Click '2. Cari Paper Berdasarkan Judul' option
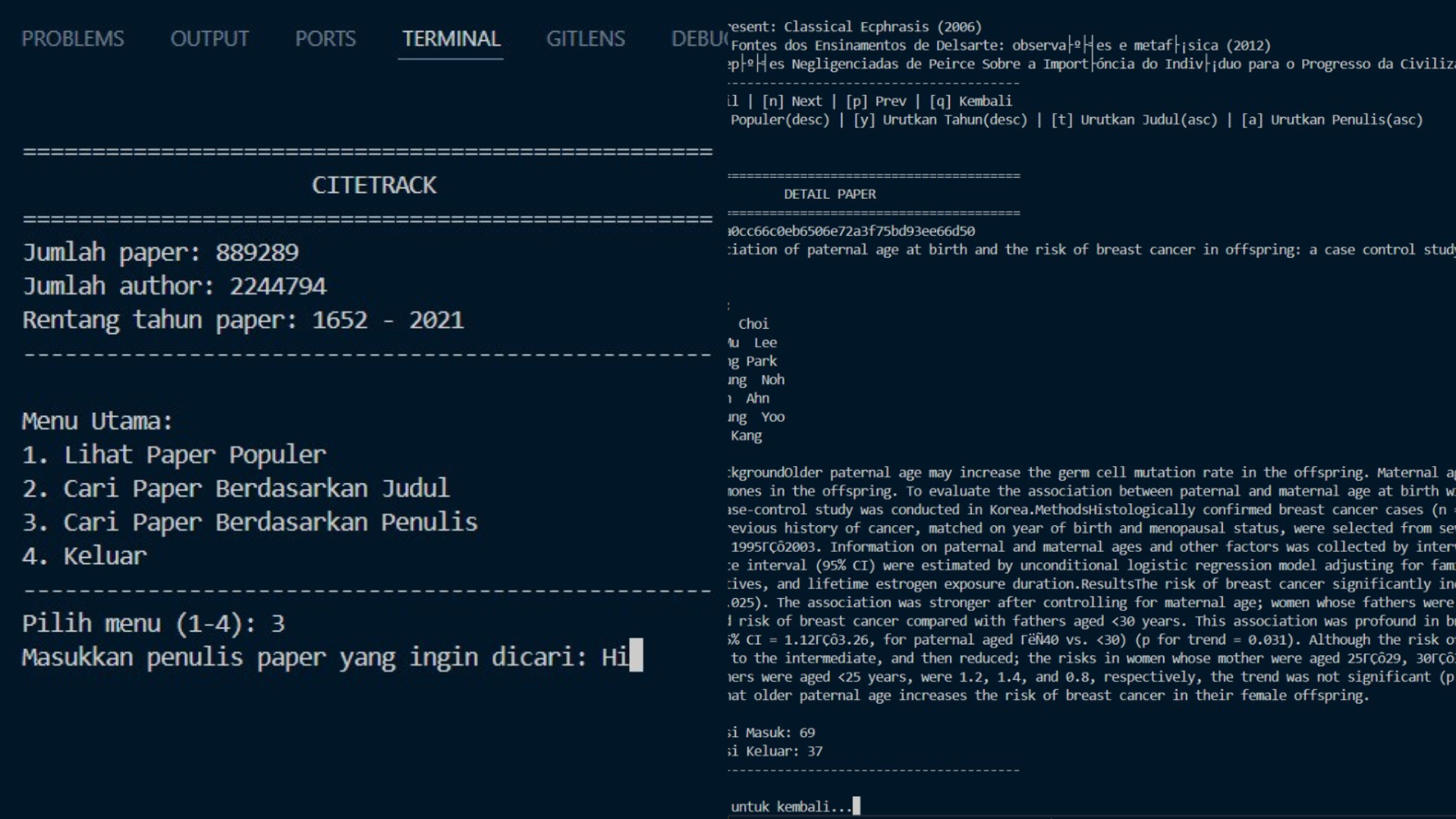Screen dimensions: 1456x819 (236, 488)
